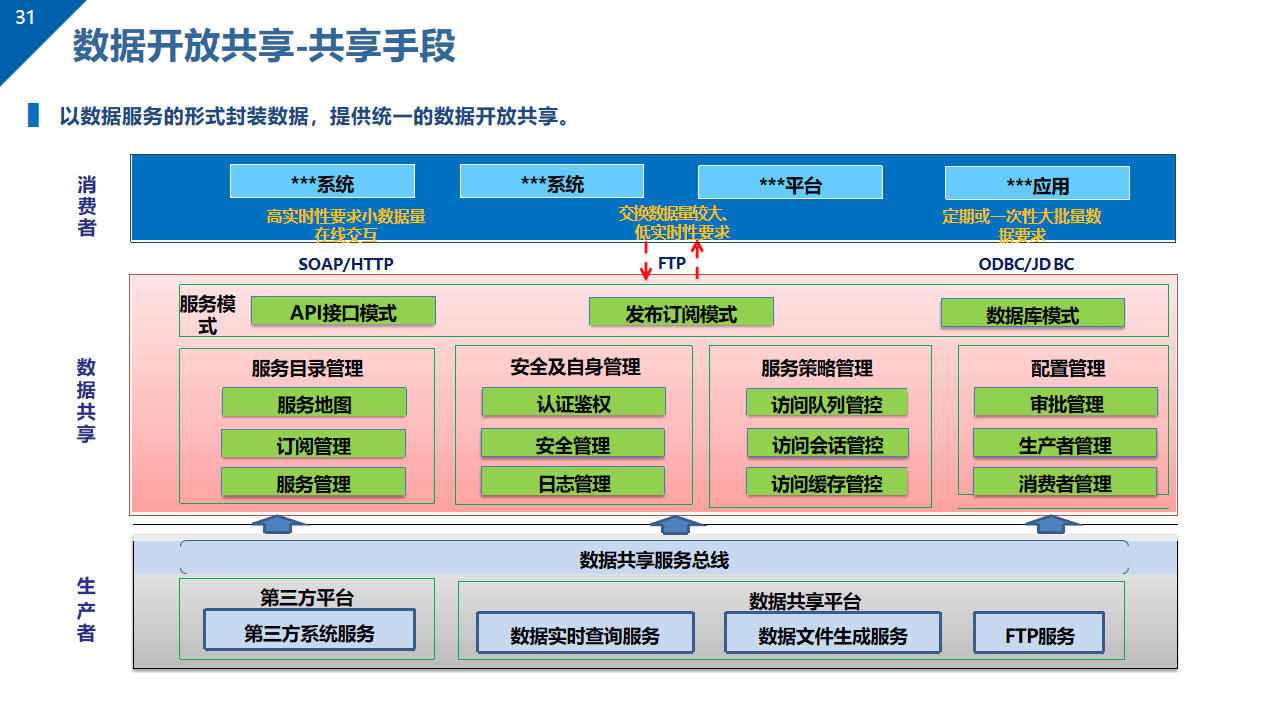Click the "服务目录管理" group heading
The width and height of the screenshot is (1280, 720).
[x=307, y=368]
